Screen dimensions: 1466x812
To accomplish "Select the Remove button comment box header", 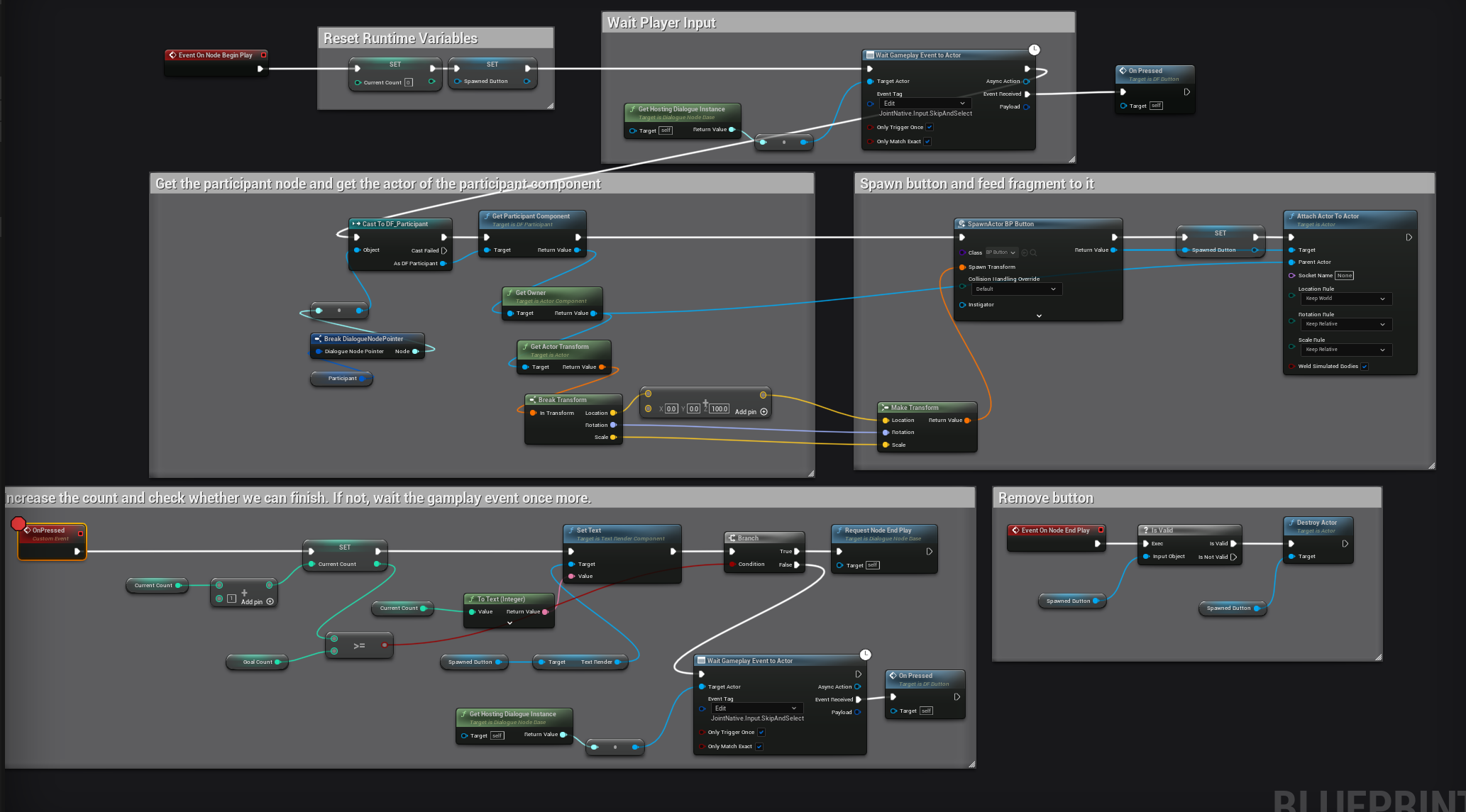I will pos(1046,498).
